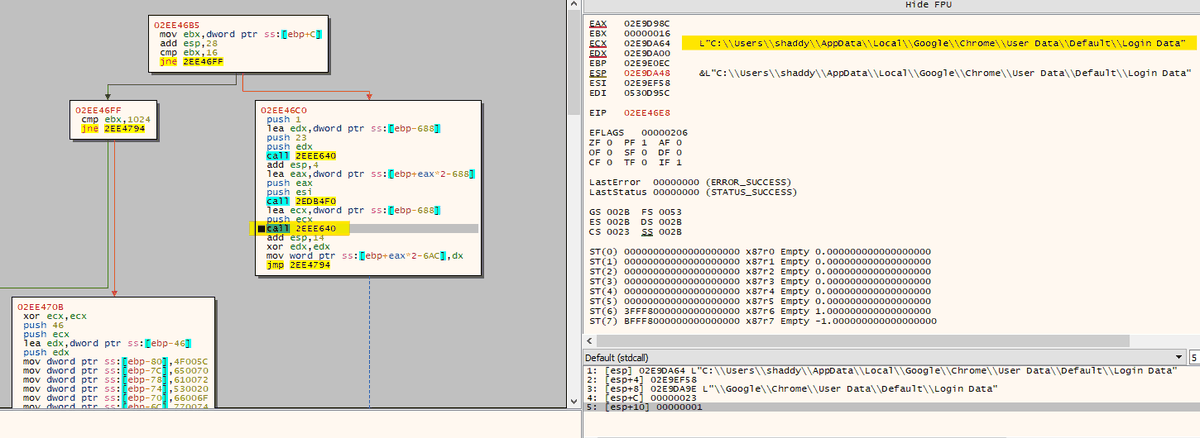Click the 02EE470B graph node header
Viewport: 1200px width, 438px height.
point(38,307)
